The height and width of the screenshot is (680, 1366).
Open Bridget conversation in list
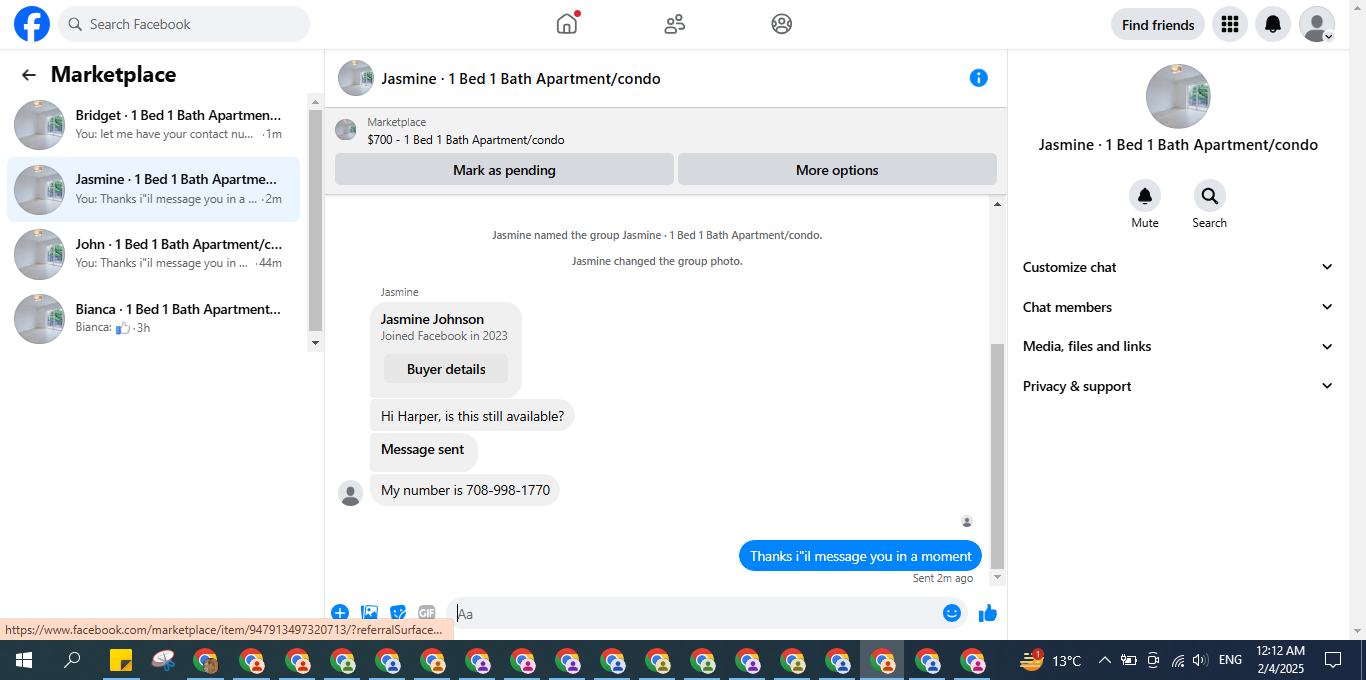tap(153, 125)
